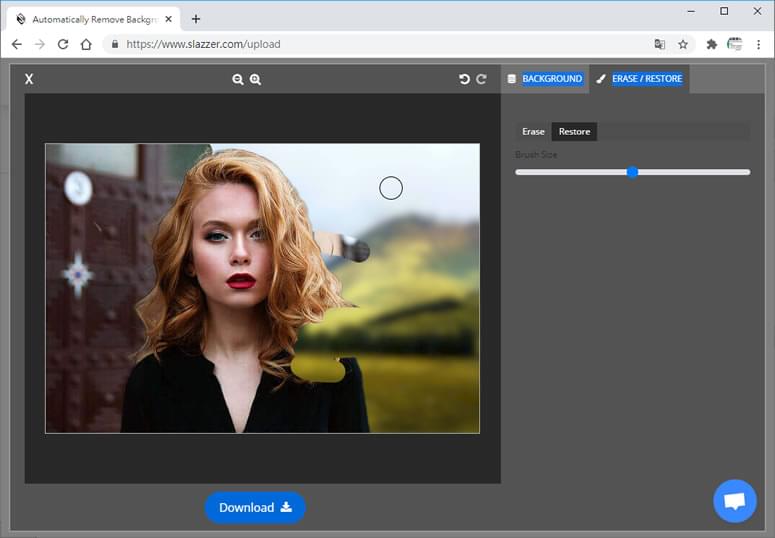Bookmark this page with the star icon
The height and width of the screenshot is (538, 775).
click(683, 45)
